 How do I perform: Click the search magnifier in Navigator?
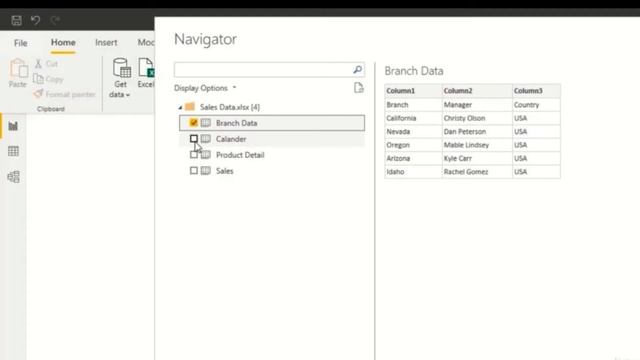(358, 70)
